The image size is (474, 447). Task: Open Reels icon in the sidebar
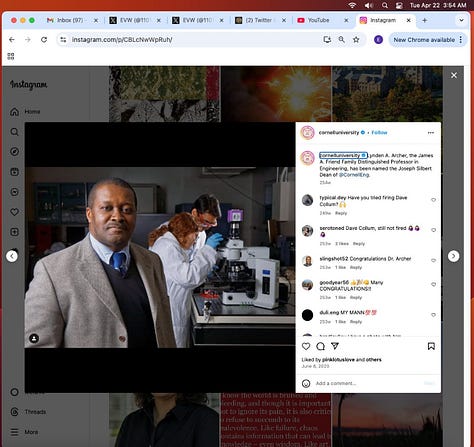click(x=14, y=172)
